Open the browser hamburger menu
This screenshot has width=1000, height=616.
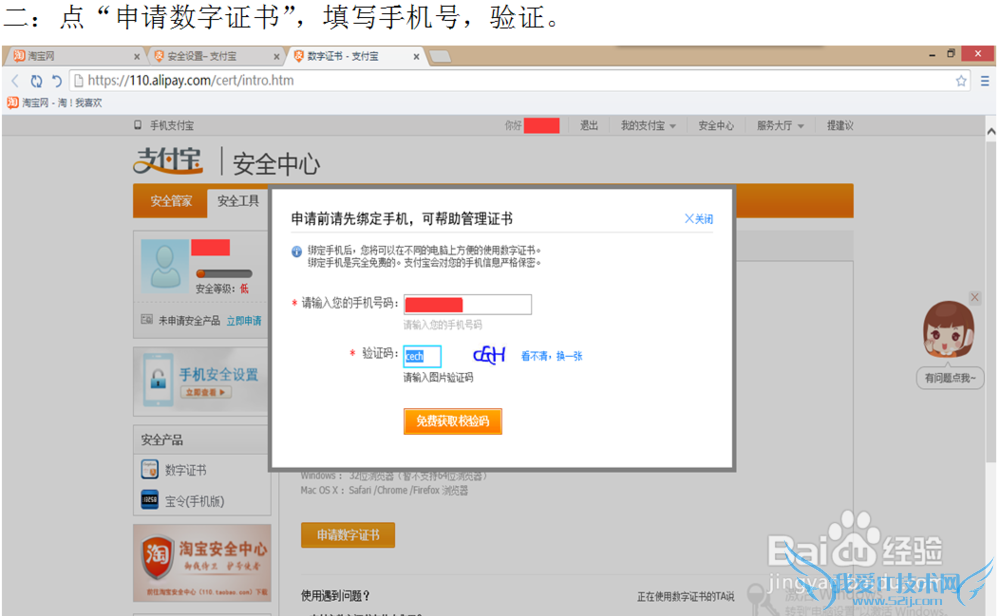tap(985, 80)
